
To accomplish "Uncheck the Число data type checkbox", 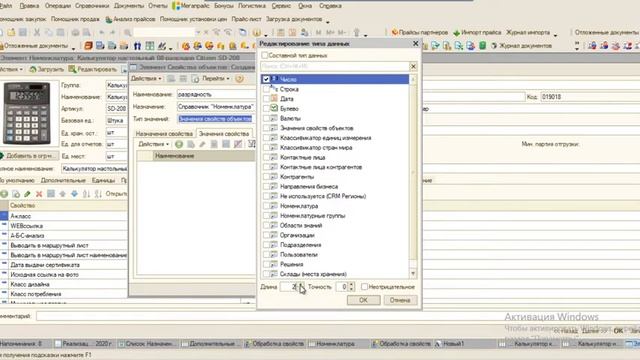I will tap(266, 79).
